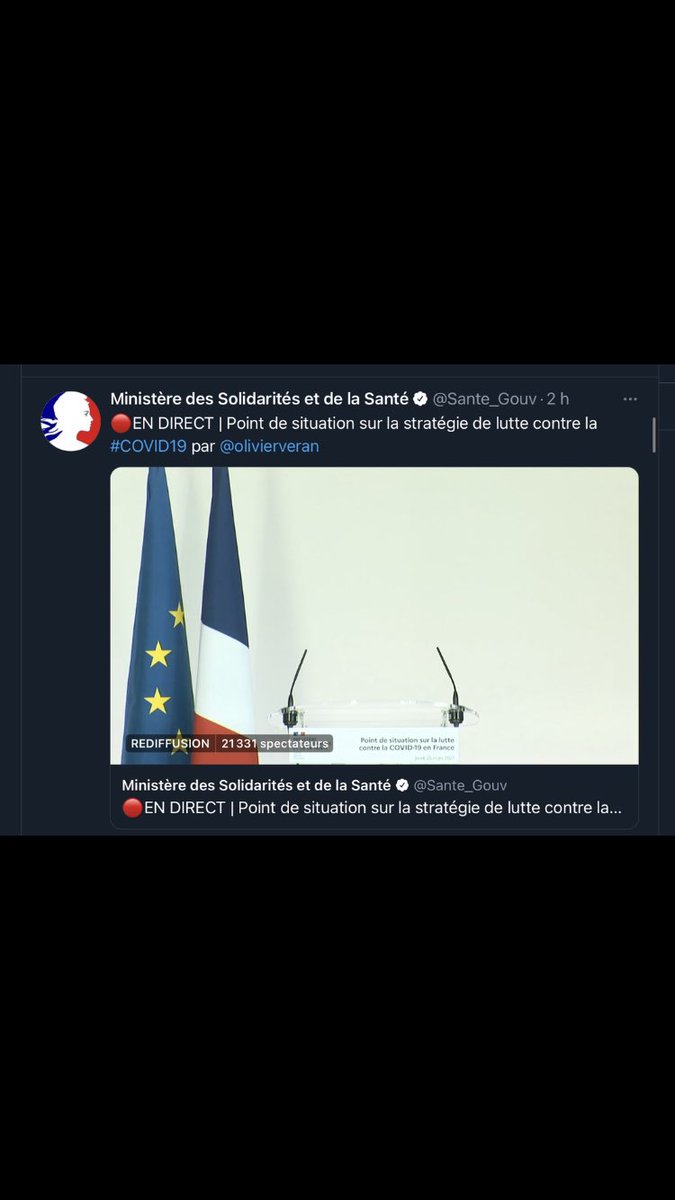Open the @olivierveran mention profile

269,446
